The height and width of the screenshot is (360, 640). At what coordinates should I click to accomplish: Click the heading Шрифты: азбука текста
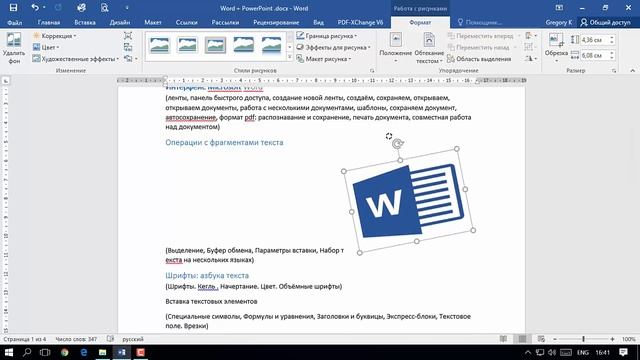pos(207,276)
